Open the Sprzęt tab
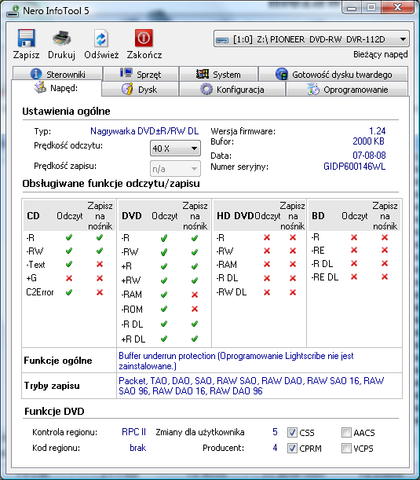420x480 pixels. (141, 74)
